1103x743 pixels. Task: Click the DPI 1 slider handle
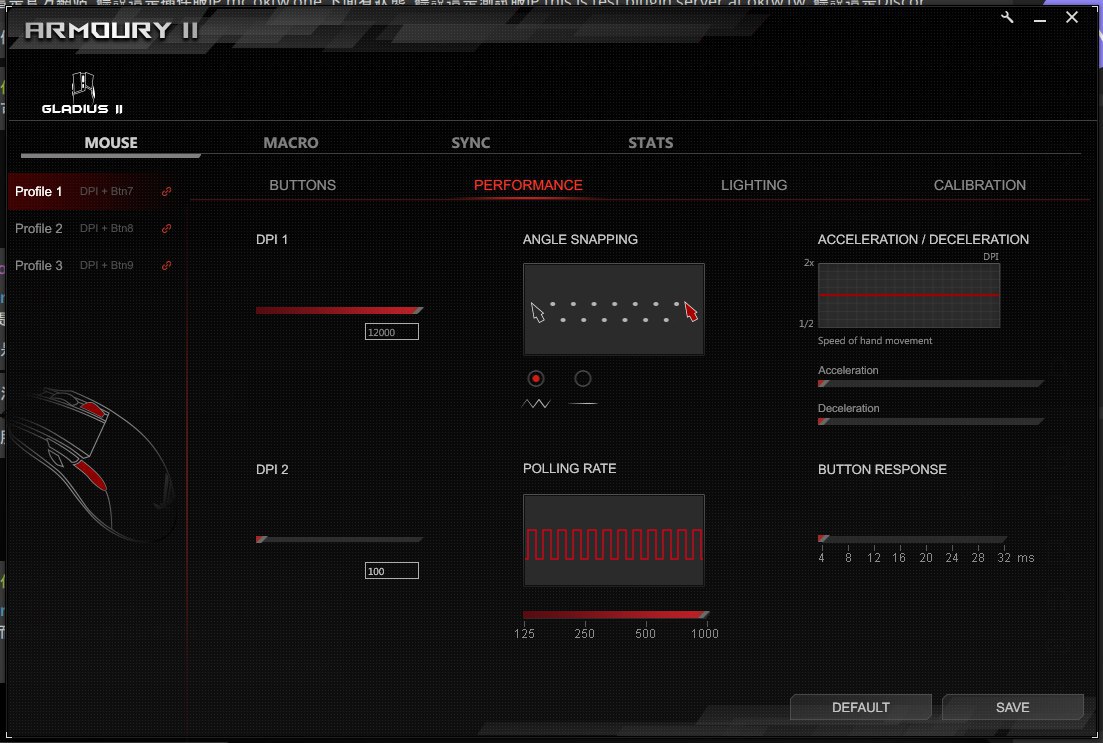(419, 310)
